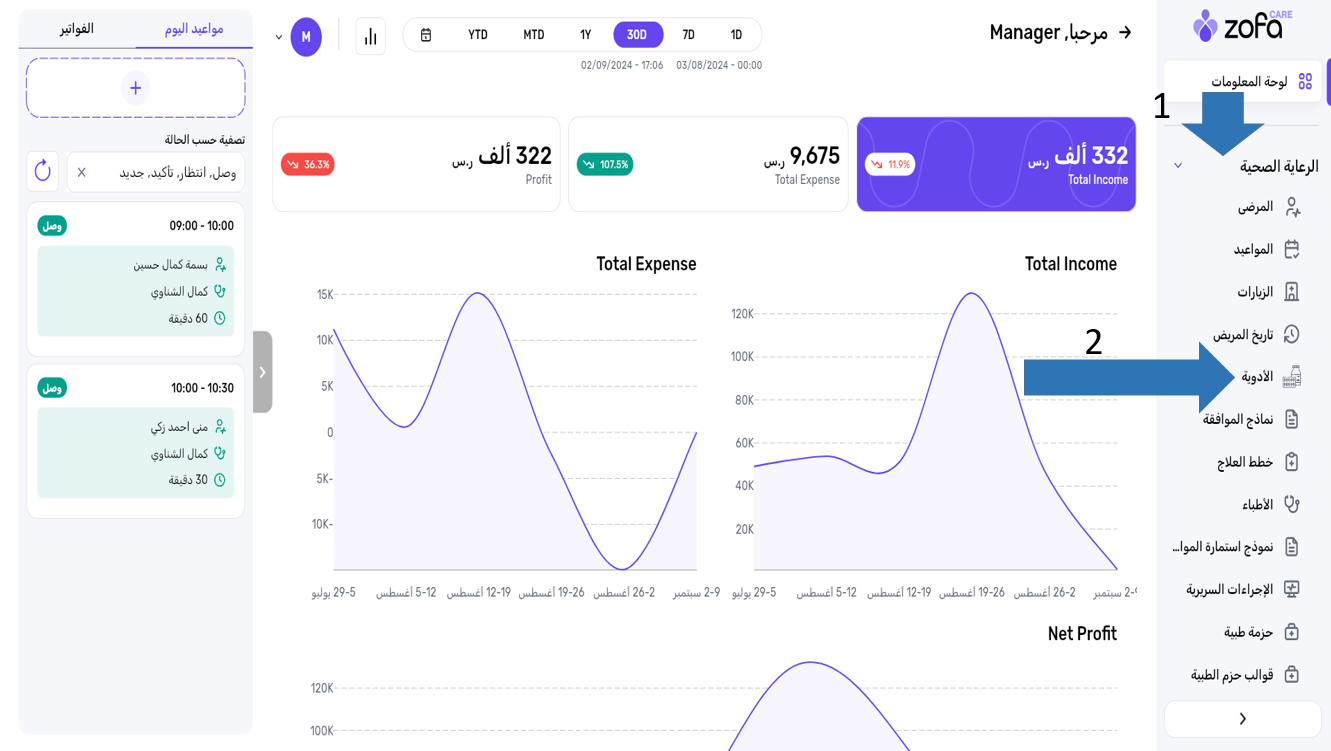Open the user avatar M dropdown
The width and height of the screenshot is (1331, 751).
tap(305, 37)
